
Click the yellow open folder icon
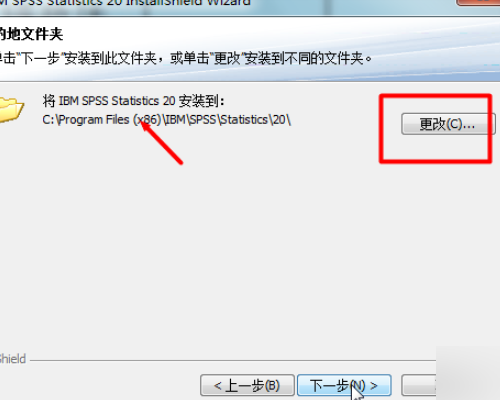coord(11,109)
